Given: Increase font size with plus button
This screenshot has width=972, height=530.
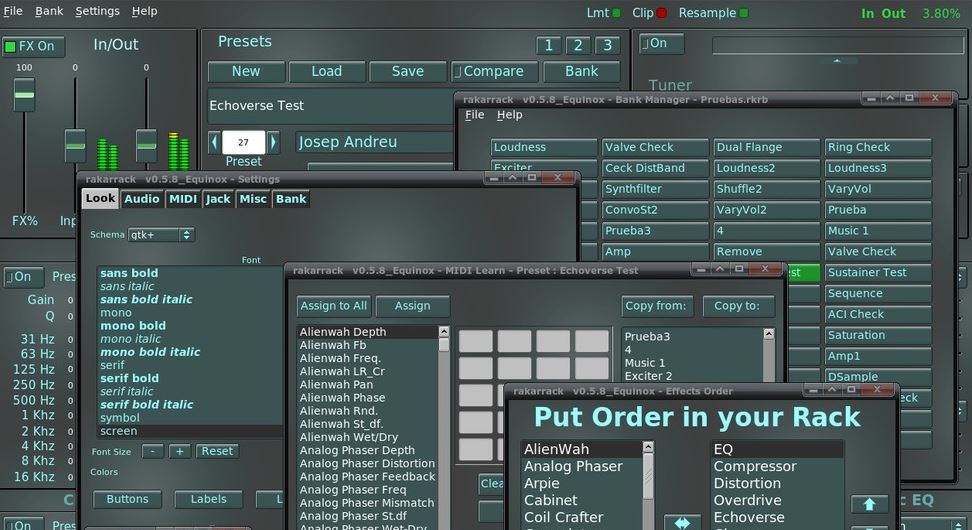Looking at the screenshot, I should pos(180,451).
